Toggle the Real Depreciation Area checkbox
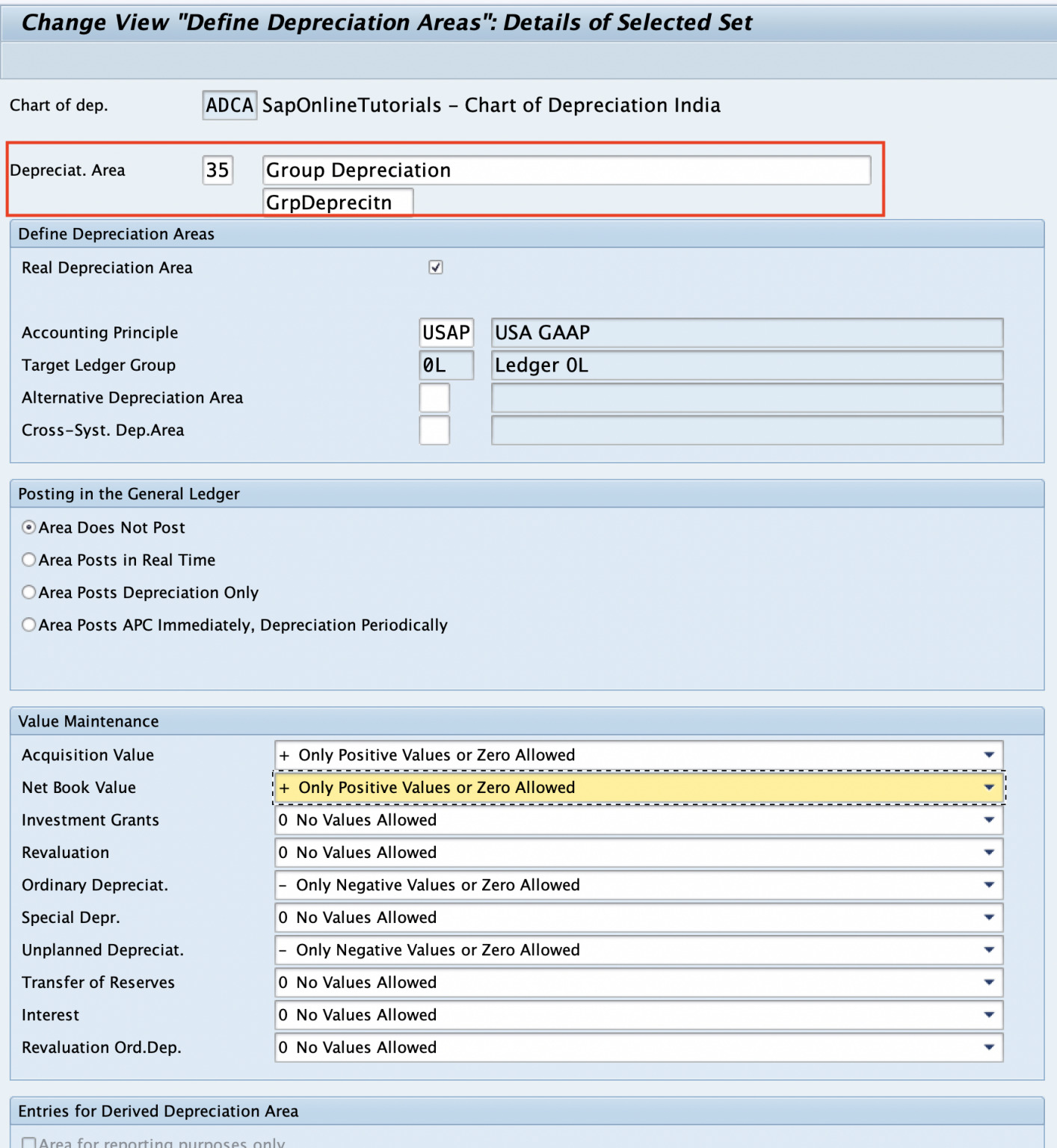Screen dimensions: 1057x1148 pyautogui.click(x=436, y=268)
